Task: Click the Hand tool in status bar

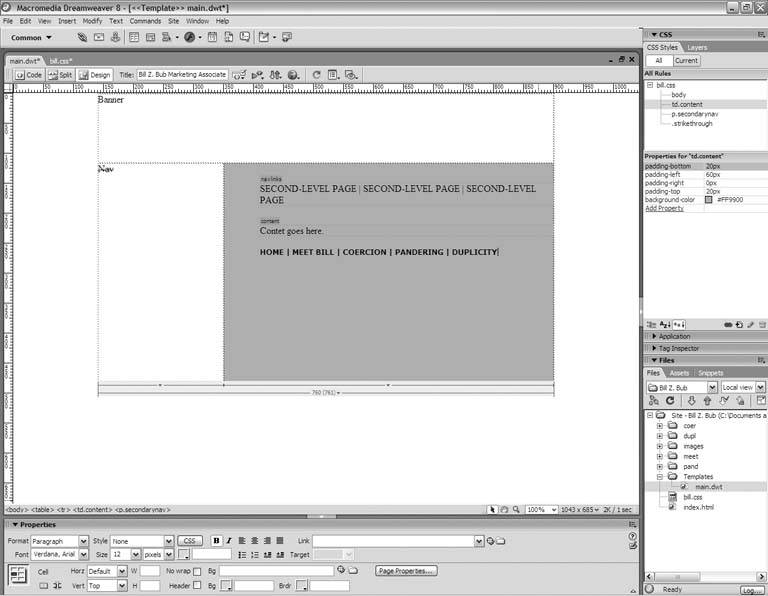Action: point(504,510)
